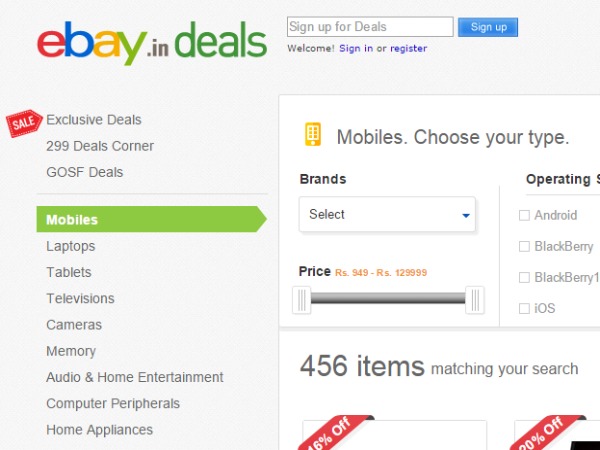
Task: Open the 299 Deals Corner link
Action: pyautogui.click(x=100, y=146)
